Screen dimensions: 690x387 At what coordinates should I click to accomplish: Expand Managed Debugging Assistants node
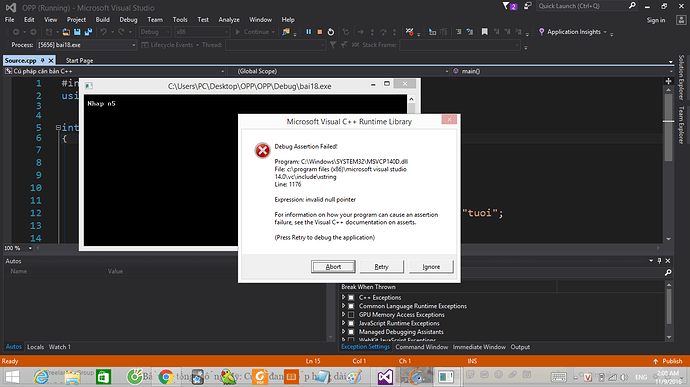coord(344,332)
